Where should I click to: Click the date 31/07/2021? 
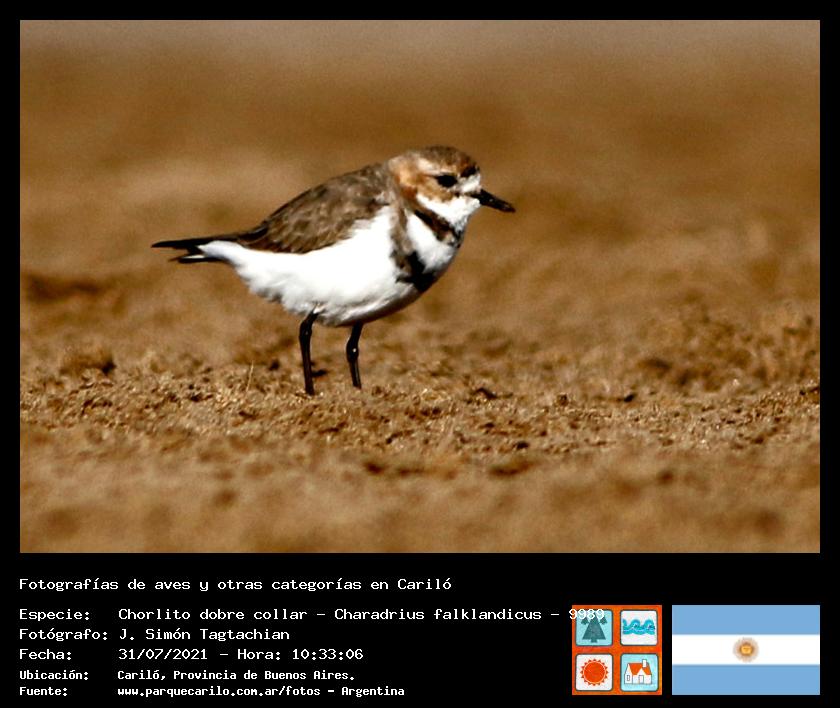coord(162,654)
